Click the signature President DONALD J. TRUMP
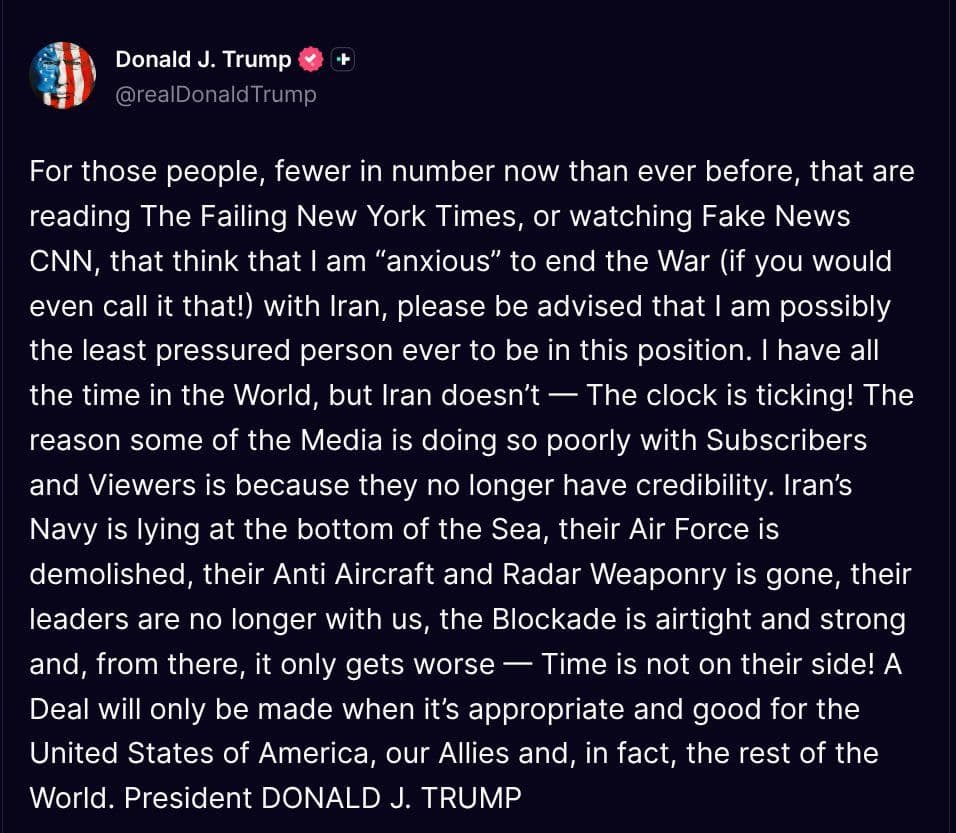 pos(324,798)
